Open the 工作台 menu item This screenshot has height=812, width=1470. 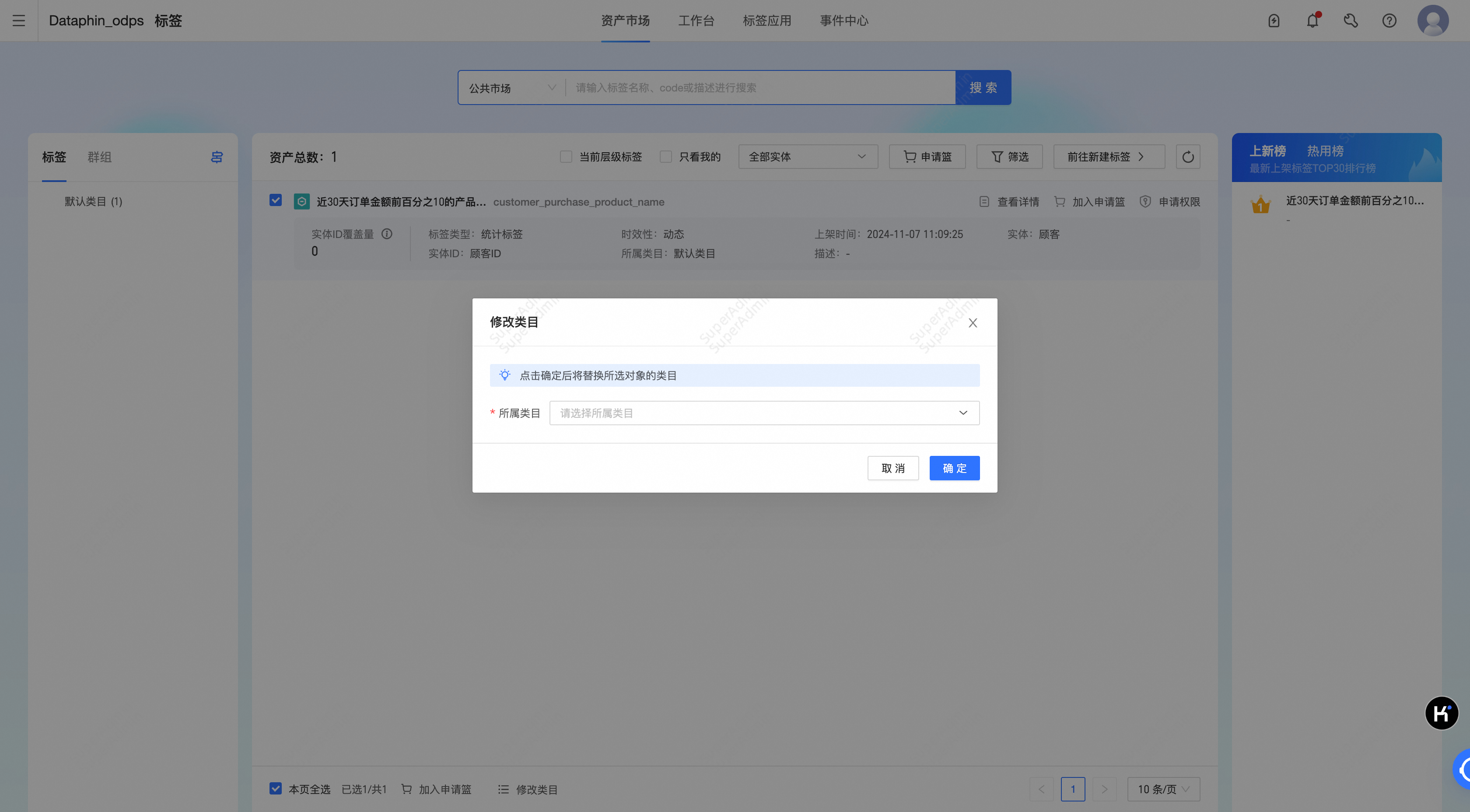696,21
